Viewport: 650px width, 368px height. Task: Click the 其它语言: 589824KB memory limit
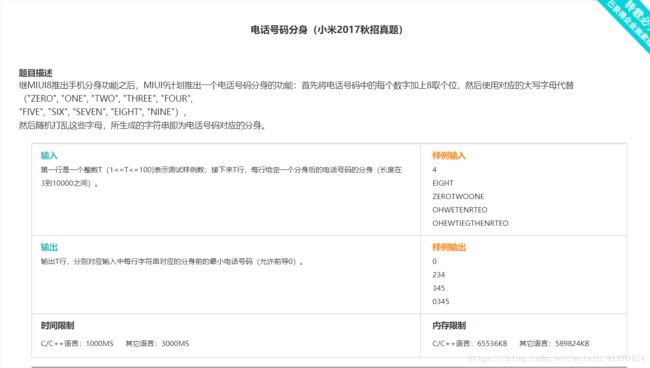tap(554, 343)
